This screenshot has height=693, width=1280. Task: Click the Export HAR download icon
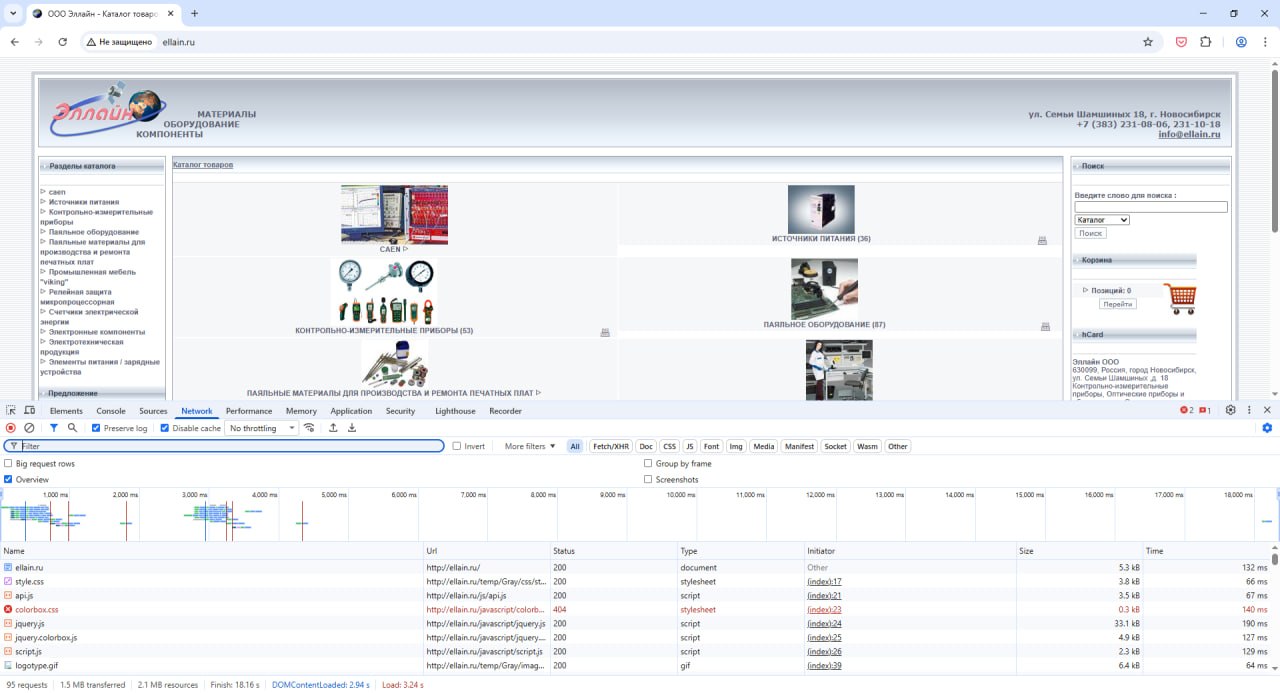(x=352, y=428)
